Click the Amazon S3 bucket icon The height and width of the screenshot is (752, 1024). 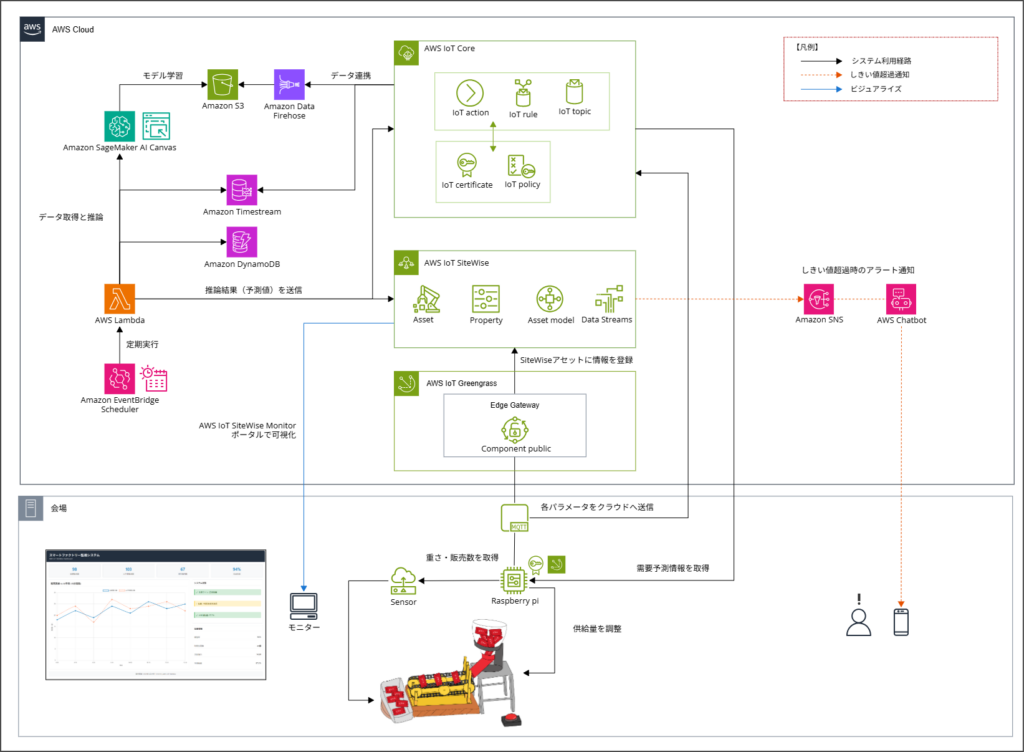point(224,84)
